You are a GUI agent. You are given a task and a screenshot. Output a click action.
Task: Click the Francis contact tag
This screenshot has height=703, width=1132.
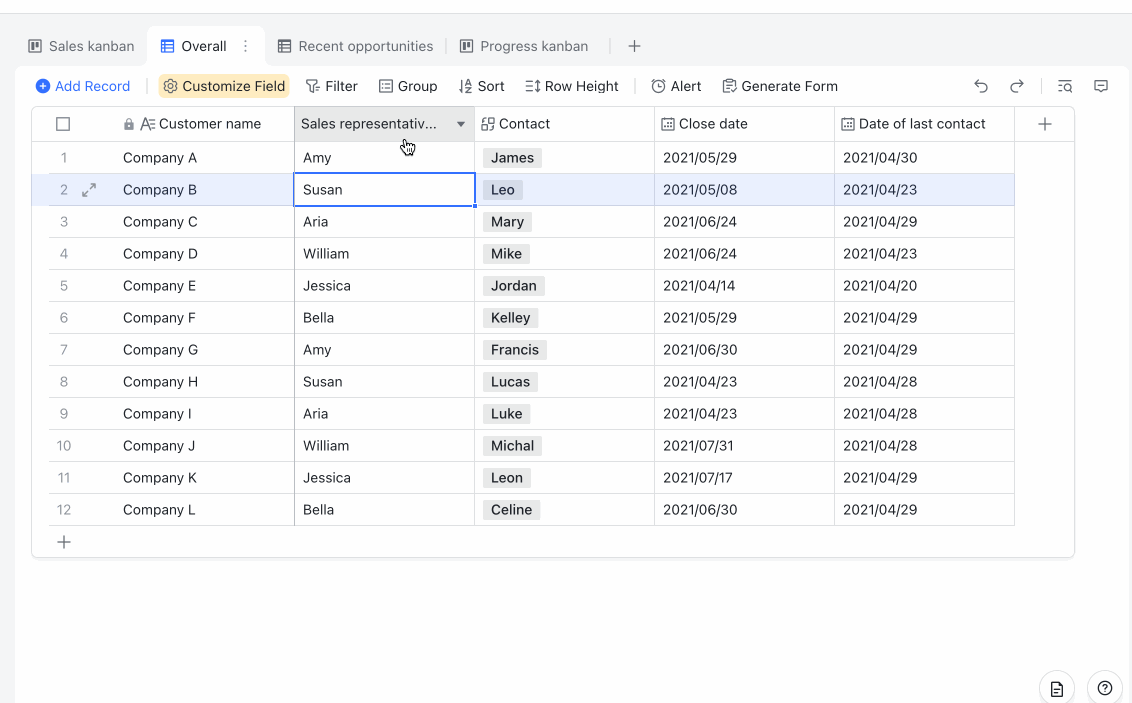pos(515,349)
